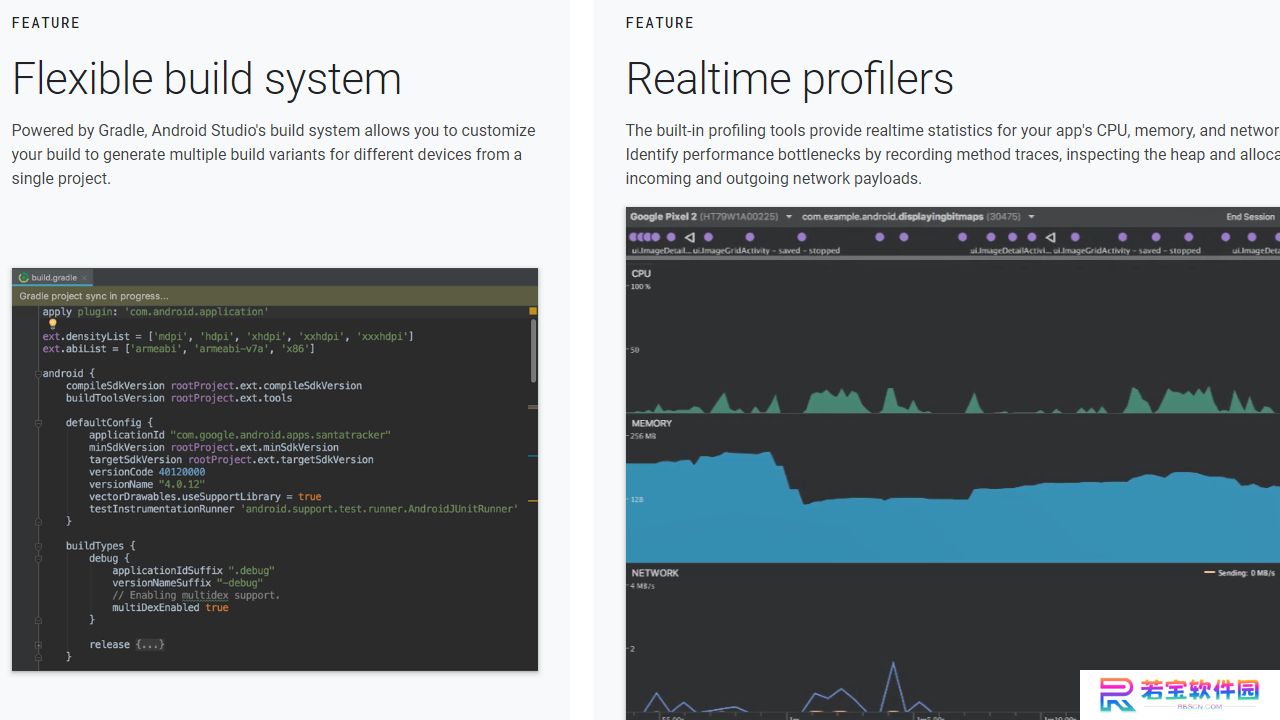This screenshot has width=1280, height=720.
Task: Collapse the defaultConfig { code block
Action: [38, 423]
